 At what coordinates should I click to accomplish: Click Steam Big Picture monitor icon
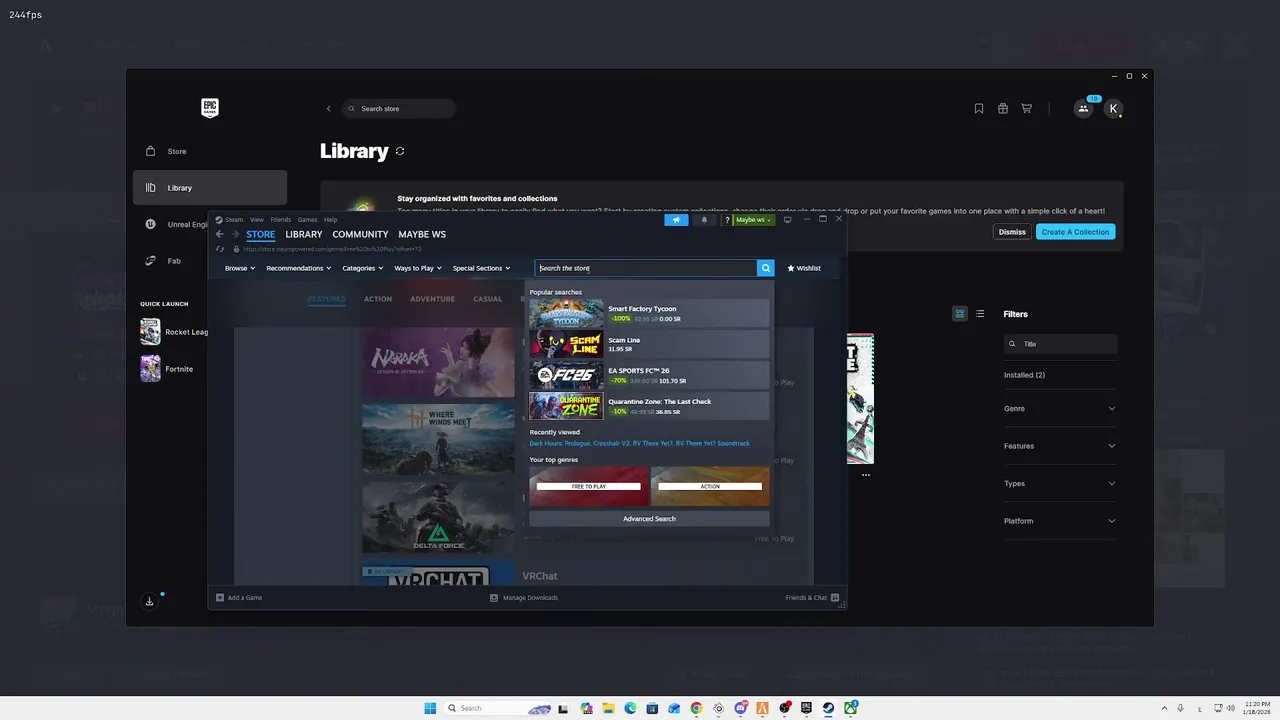788,219
